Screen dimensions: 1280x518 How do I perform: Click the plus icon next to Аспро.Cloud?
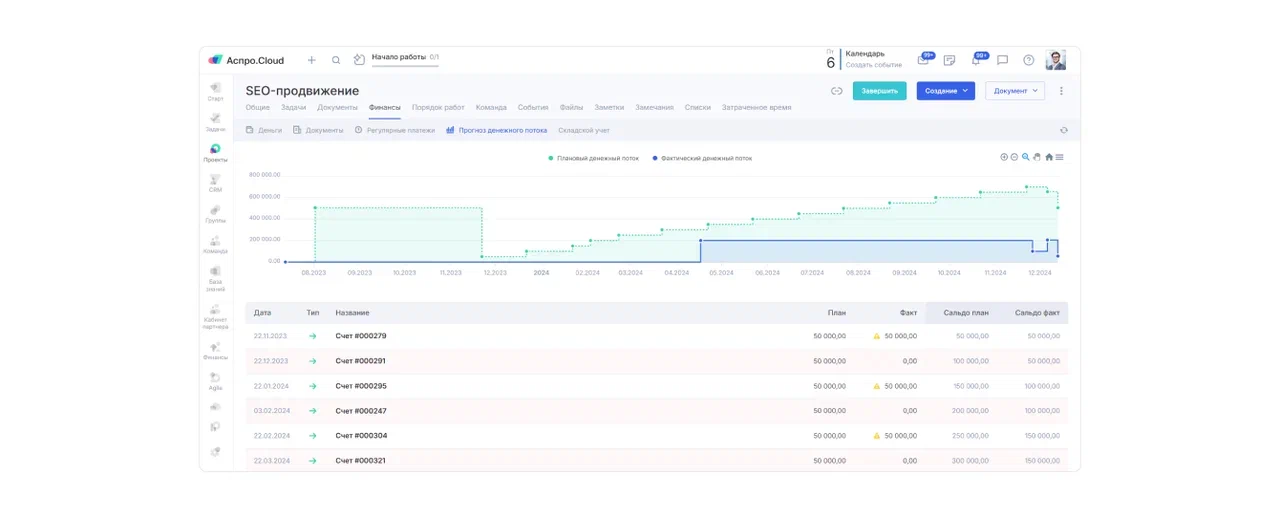click(311, 60)
